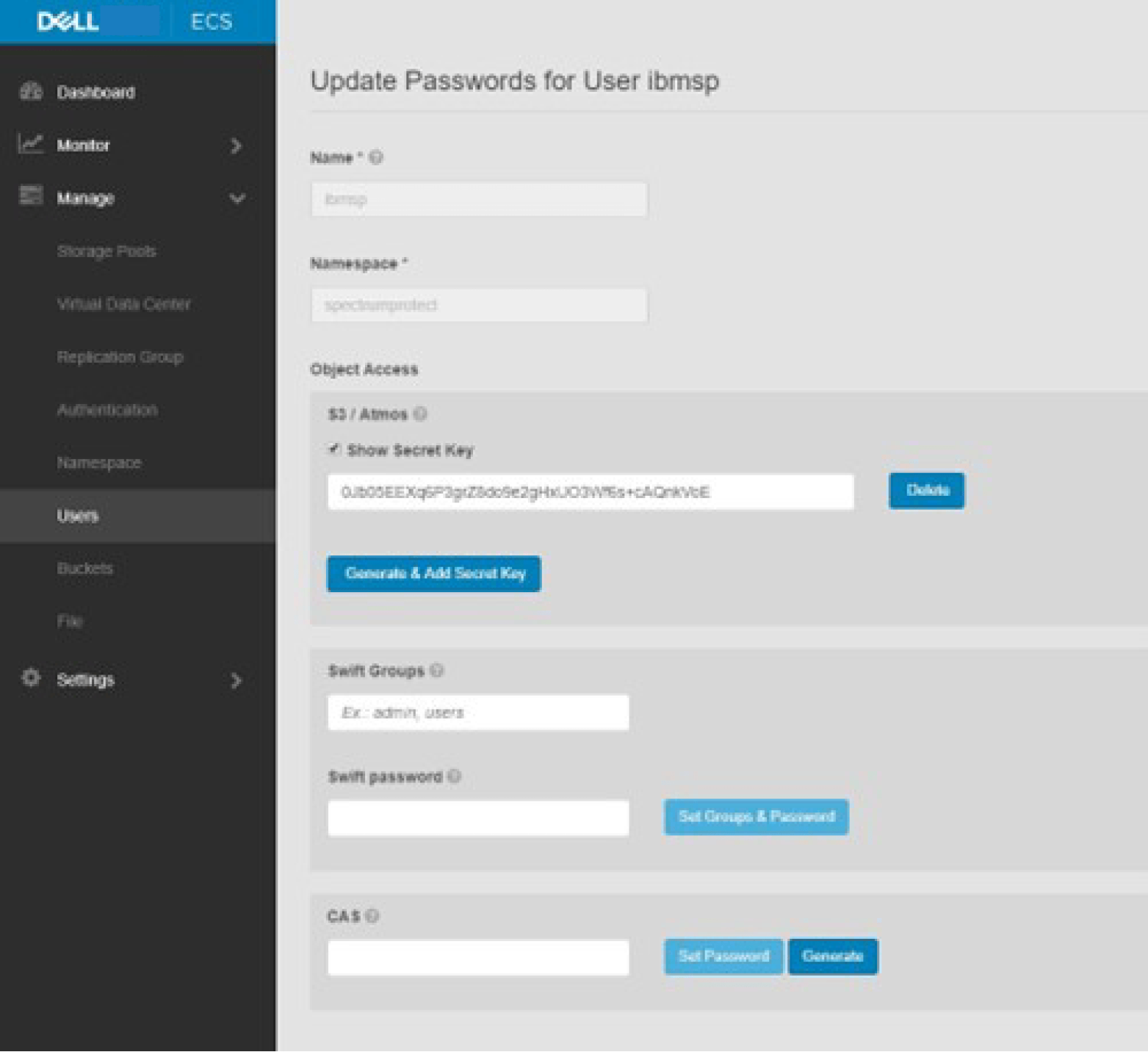Expand the Settings menu chevron
Image resolution: width=1148 pixels, height=1052 pixels.
tap(236, 680)
